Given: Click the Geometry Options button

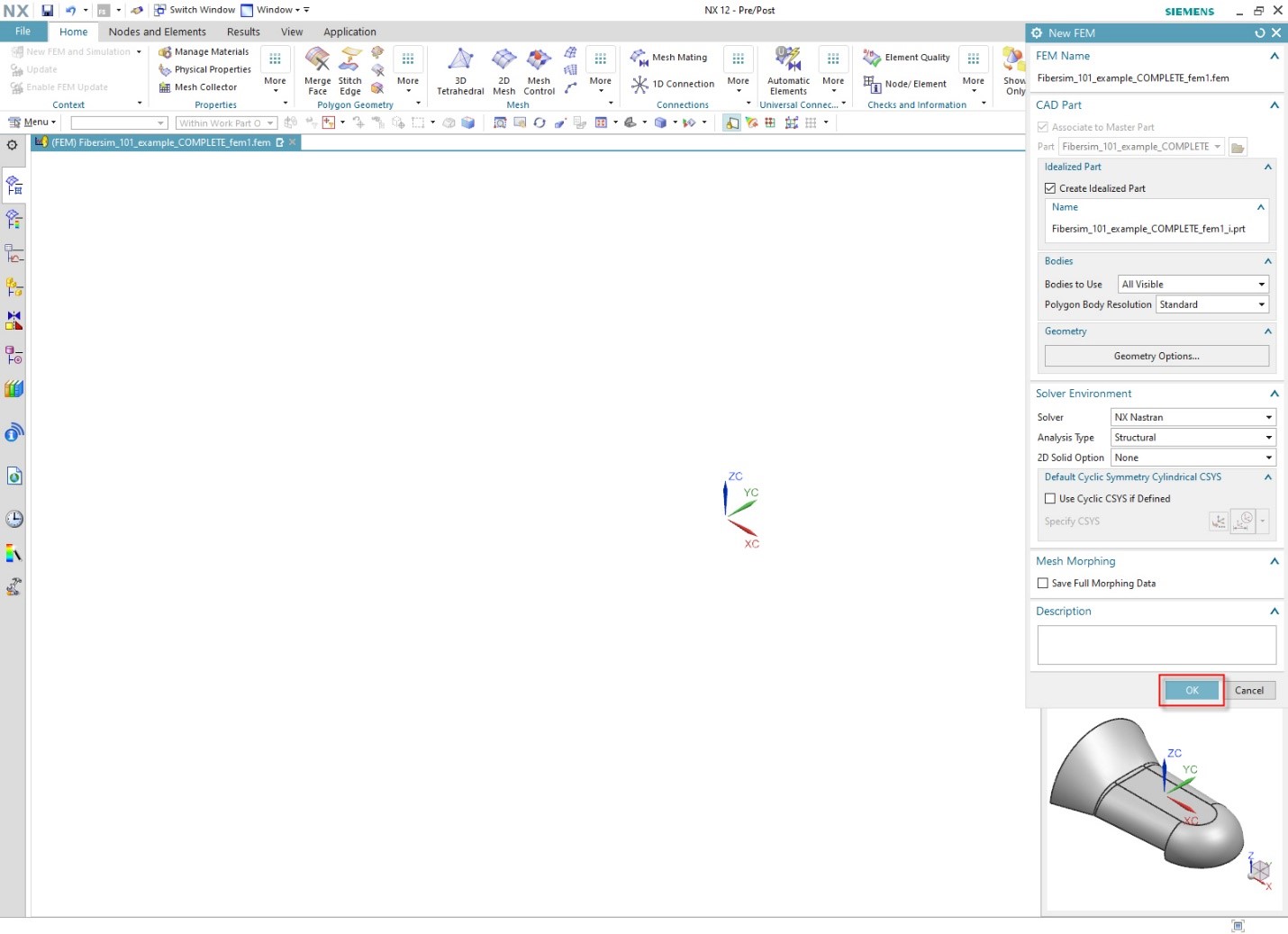Looking at the screenshot, I should click(x=1156, y=356).
